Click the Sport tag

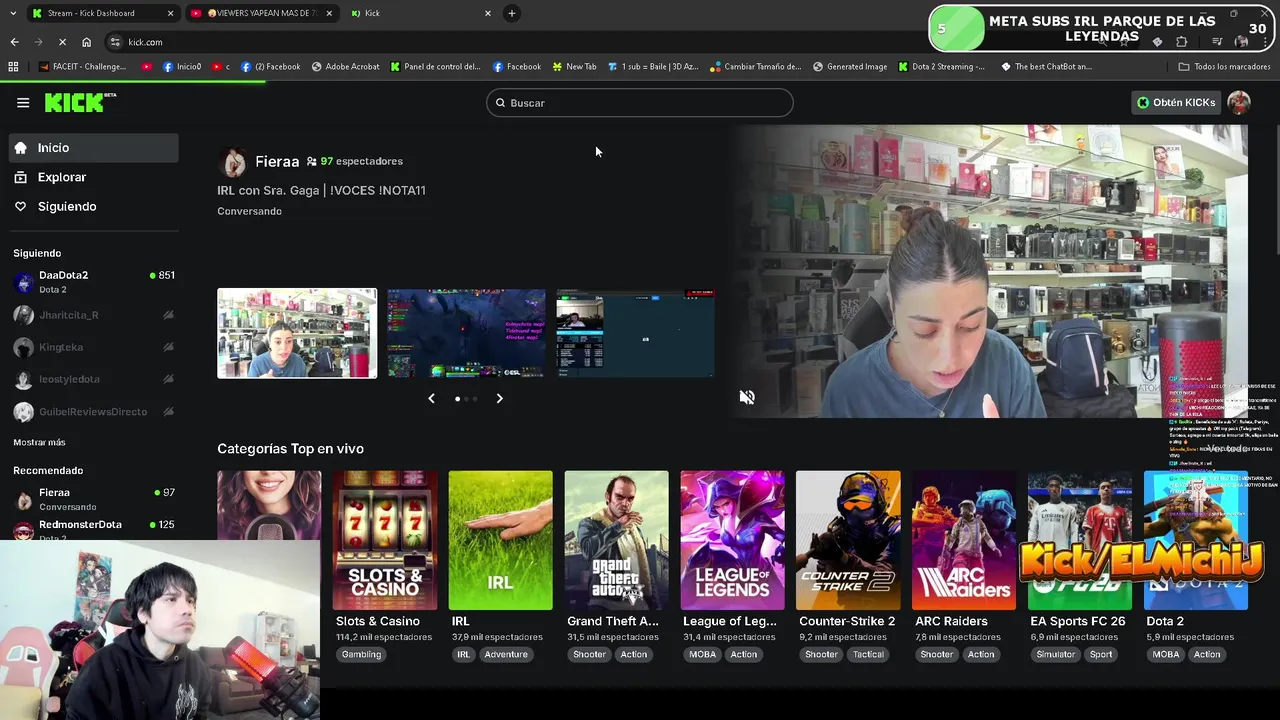(1101, 654)
